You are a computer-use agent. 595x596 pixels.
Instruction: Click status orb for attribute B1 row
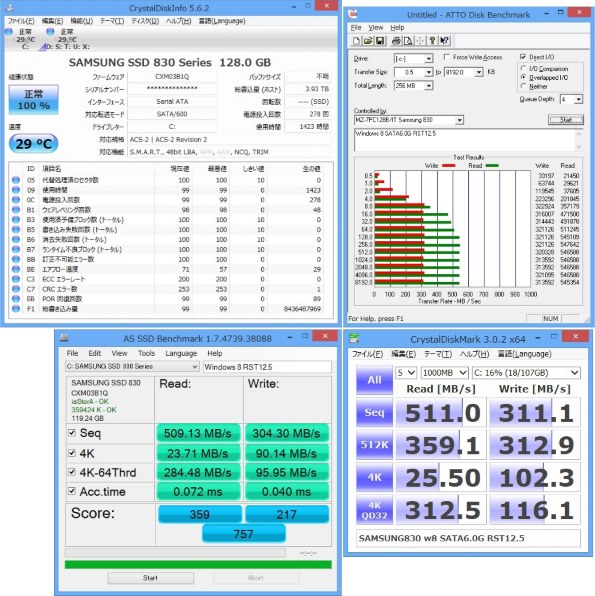point(16,209)
